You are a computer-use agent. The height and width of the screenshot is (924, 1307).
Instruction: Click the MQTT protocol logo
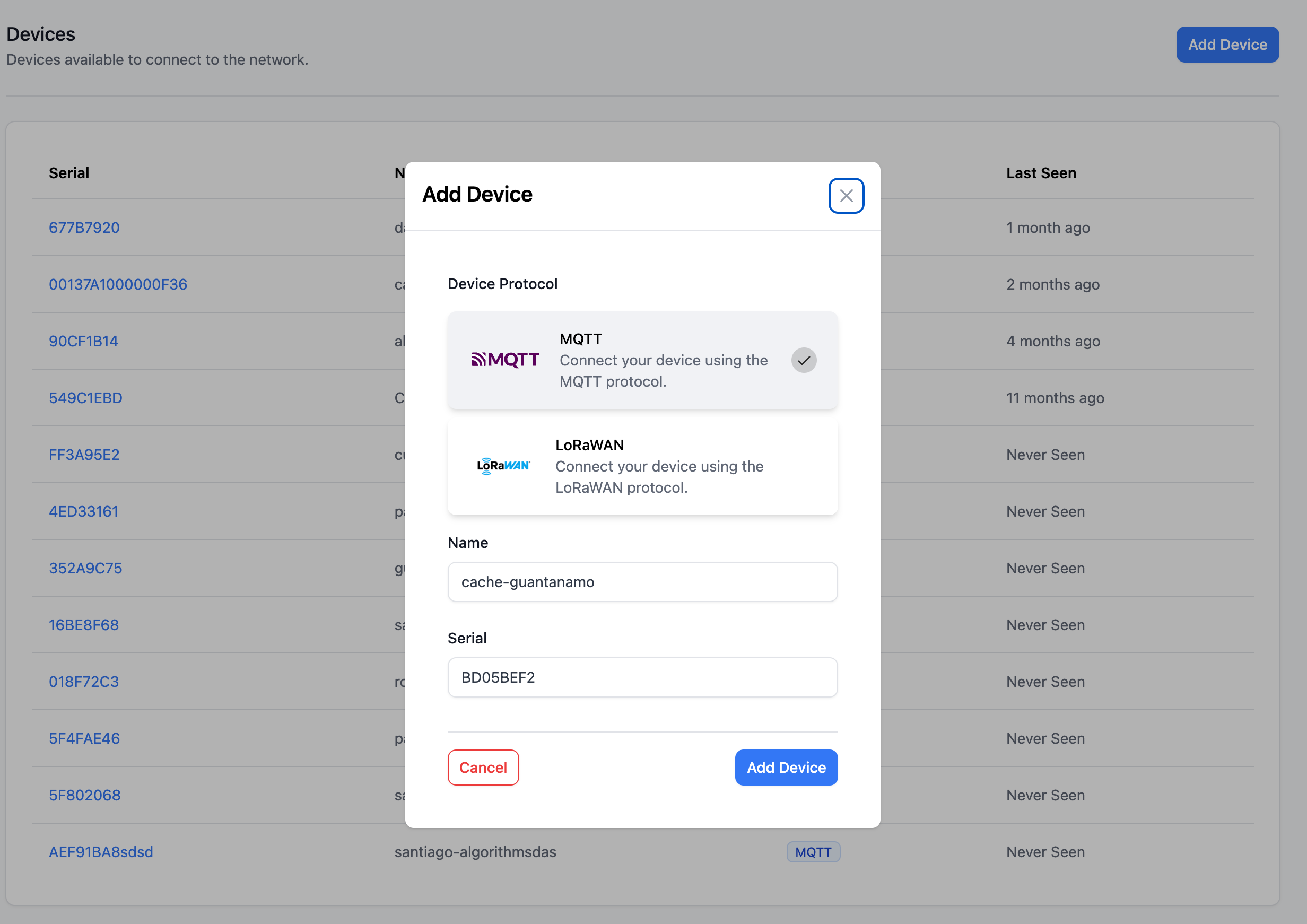(x=506, y=360)
